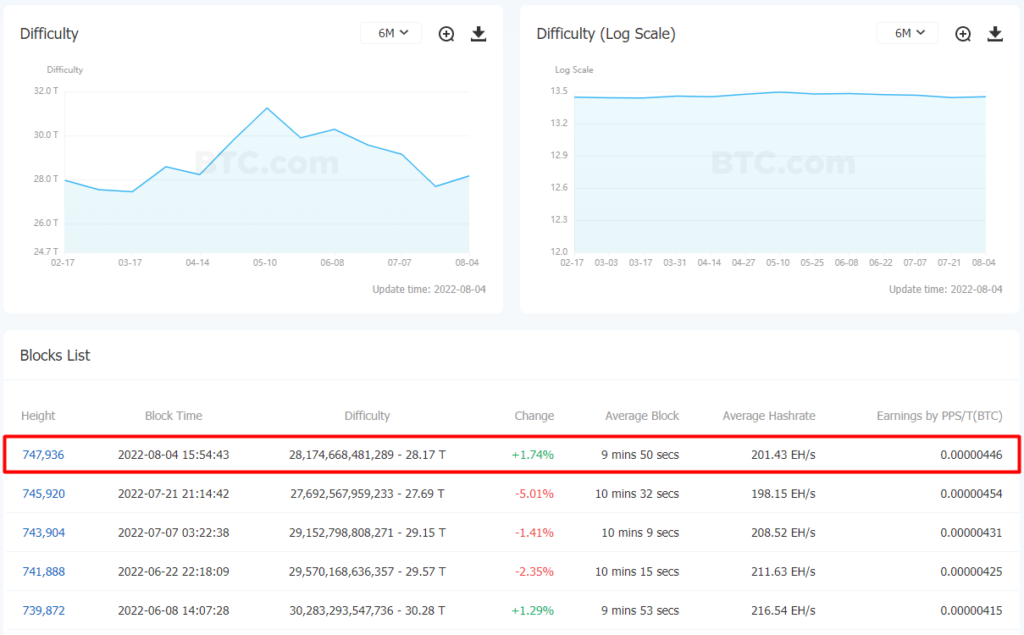Click the Height column header
This screenshot has width=1024, height=635.
point(38,416)
